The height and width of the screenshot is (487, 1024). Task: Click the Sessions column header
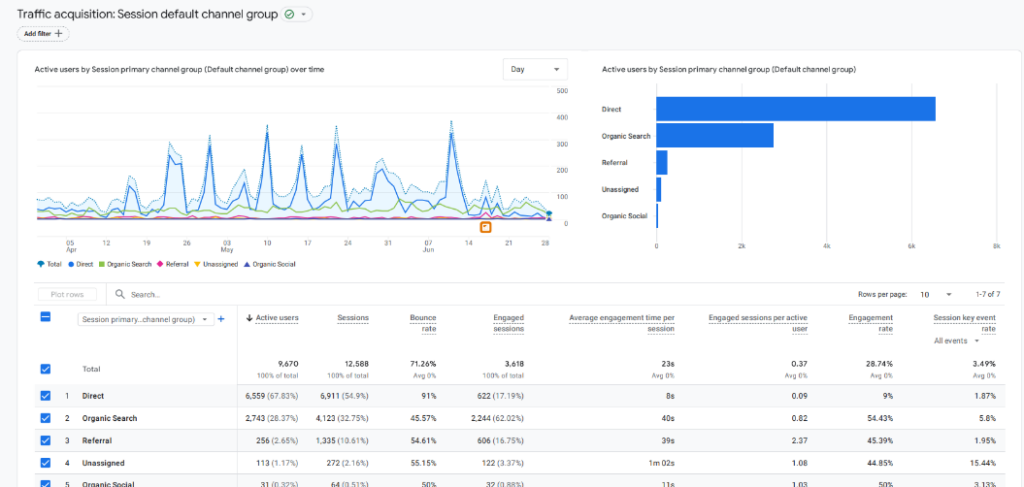[x=353, y=318]
